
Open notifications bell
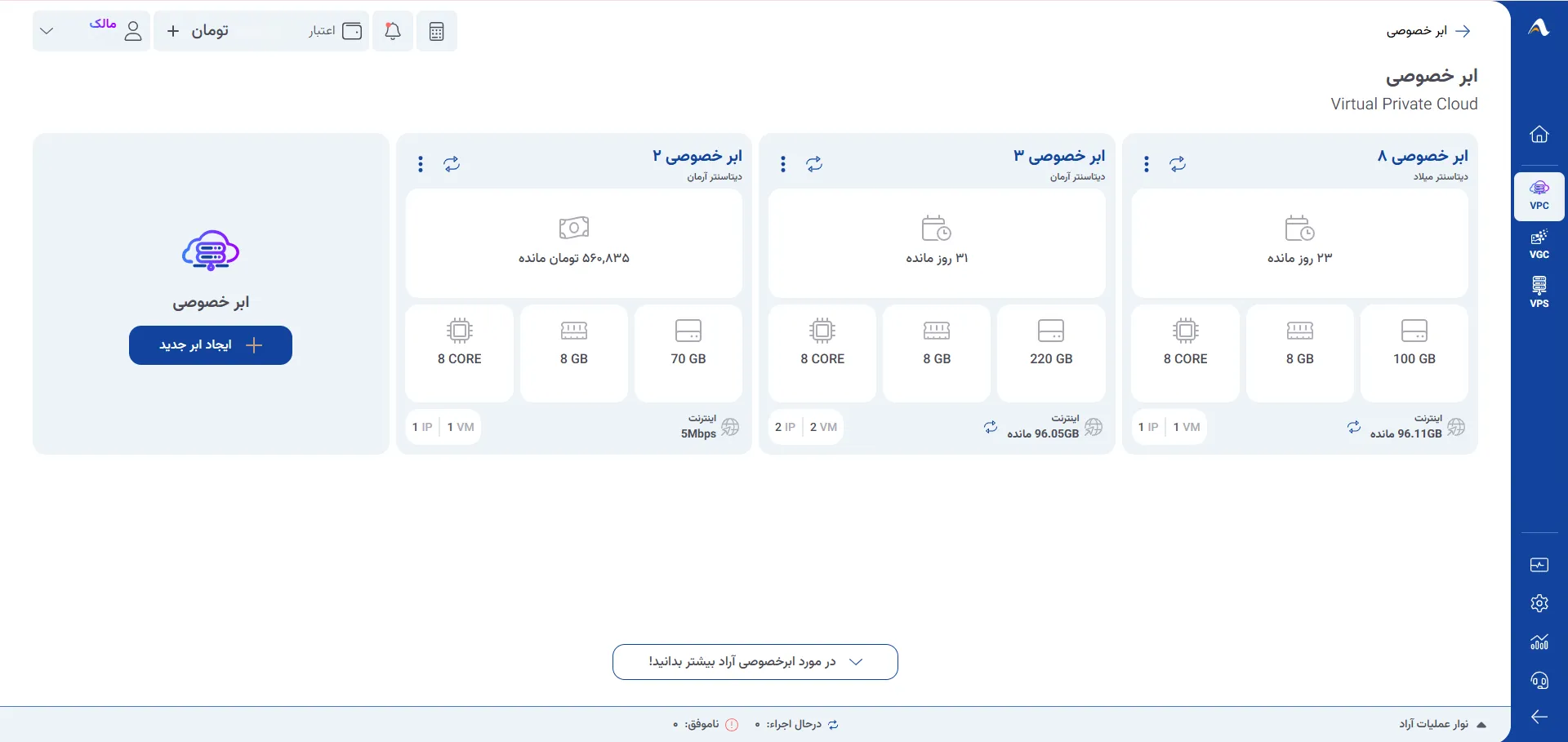coord(393,31)
